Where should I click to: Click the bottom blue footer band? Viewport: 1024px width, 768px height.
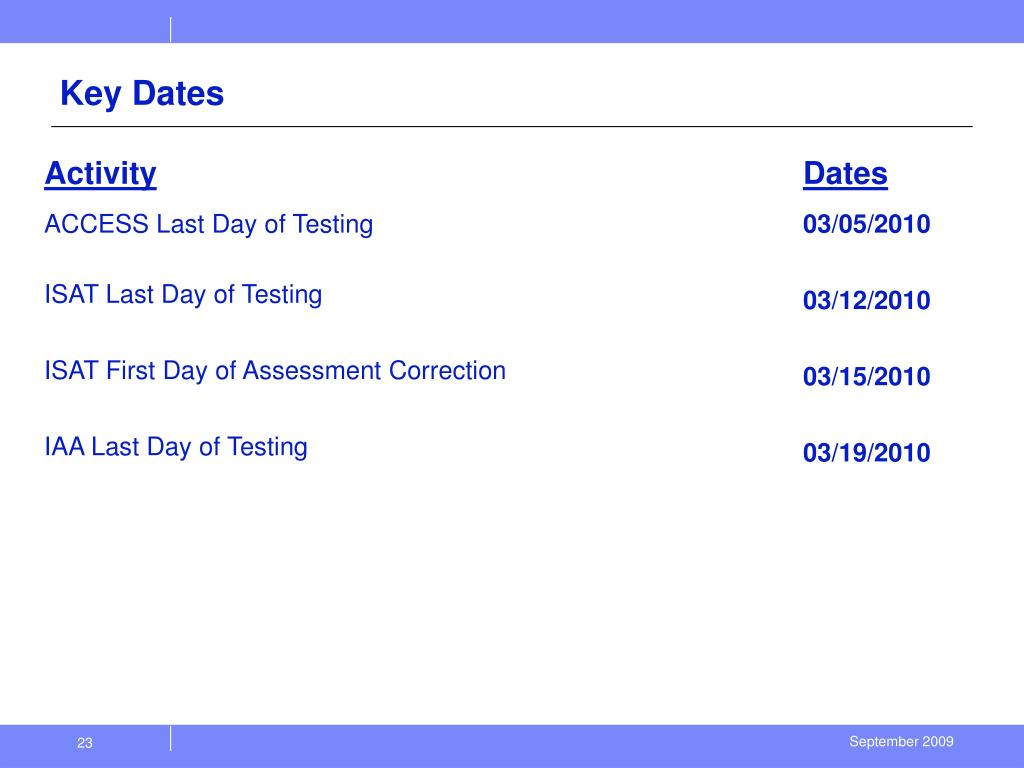click(x=512, y=746)
